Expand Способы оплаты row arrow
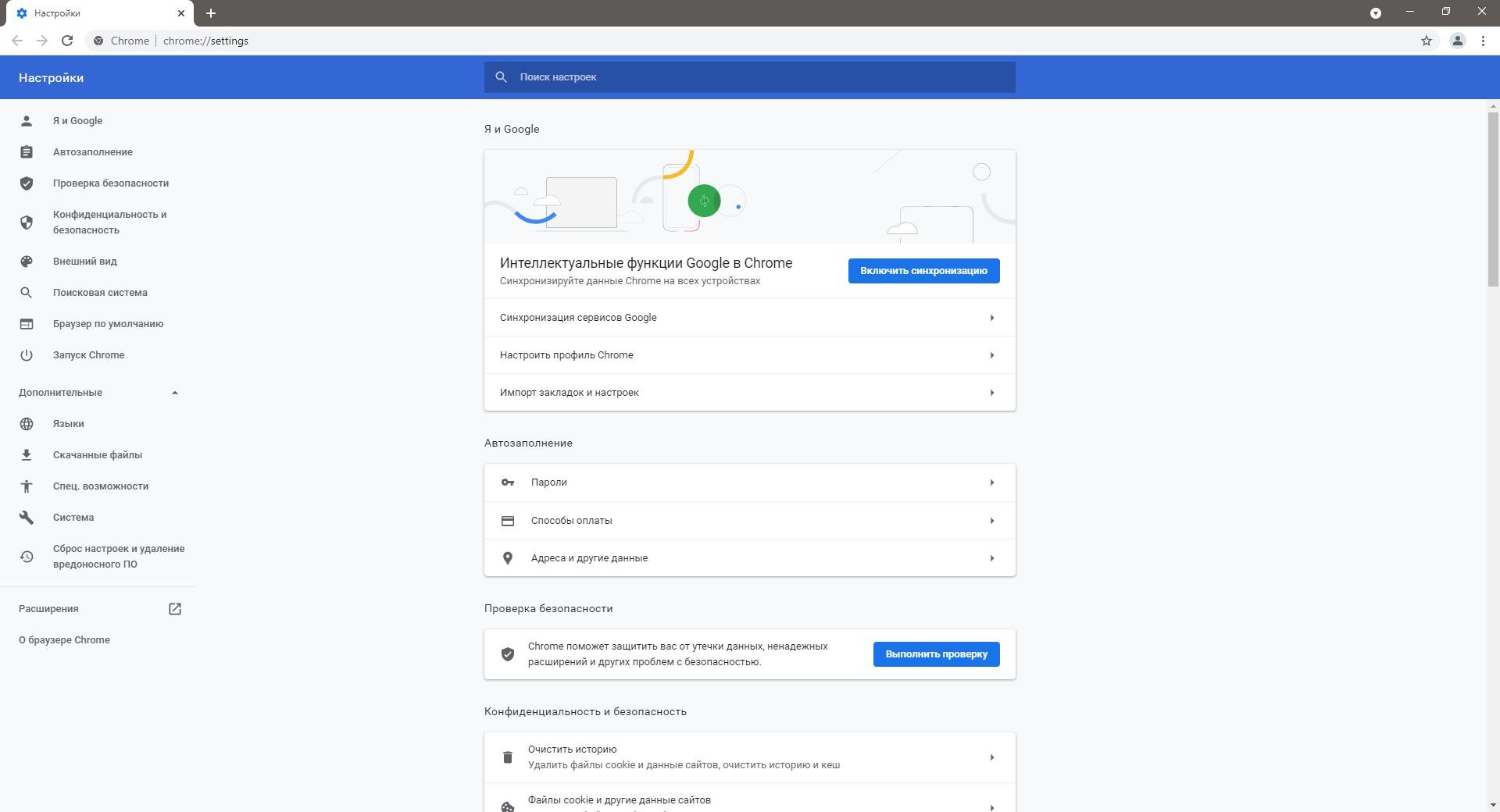The width and height of the screenshot is (1500, 812). point(992,521)
